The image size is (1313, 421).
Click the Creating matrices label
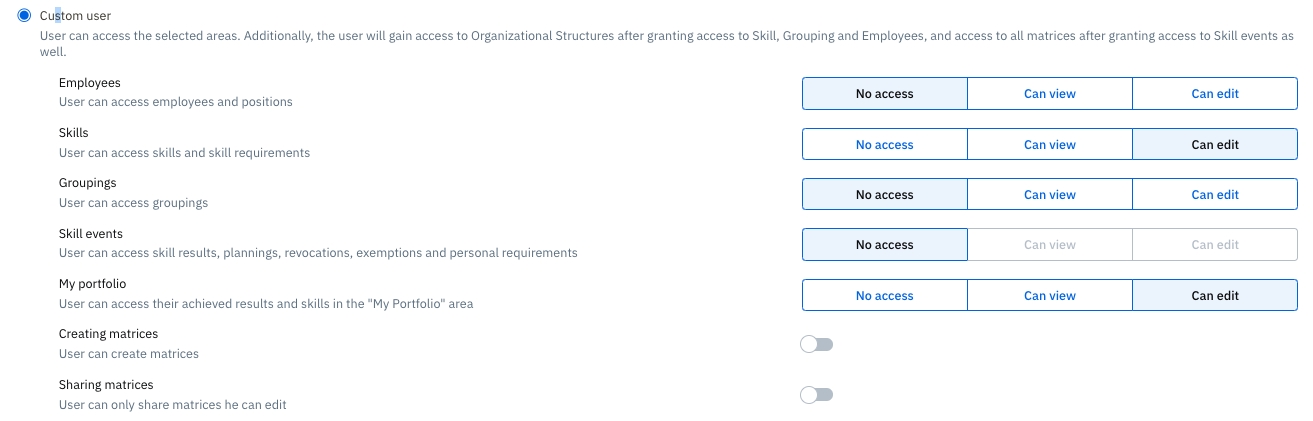point(108,334)
